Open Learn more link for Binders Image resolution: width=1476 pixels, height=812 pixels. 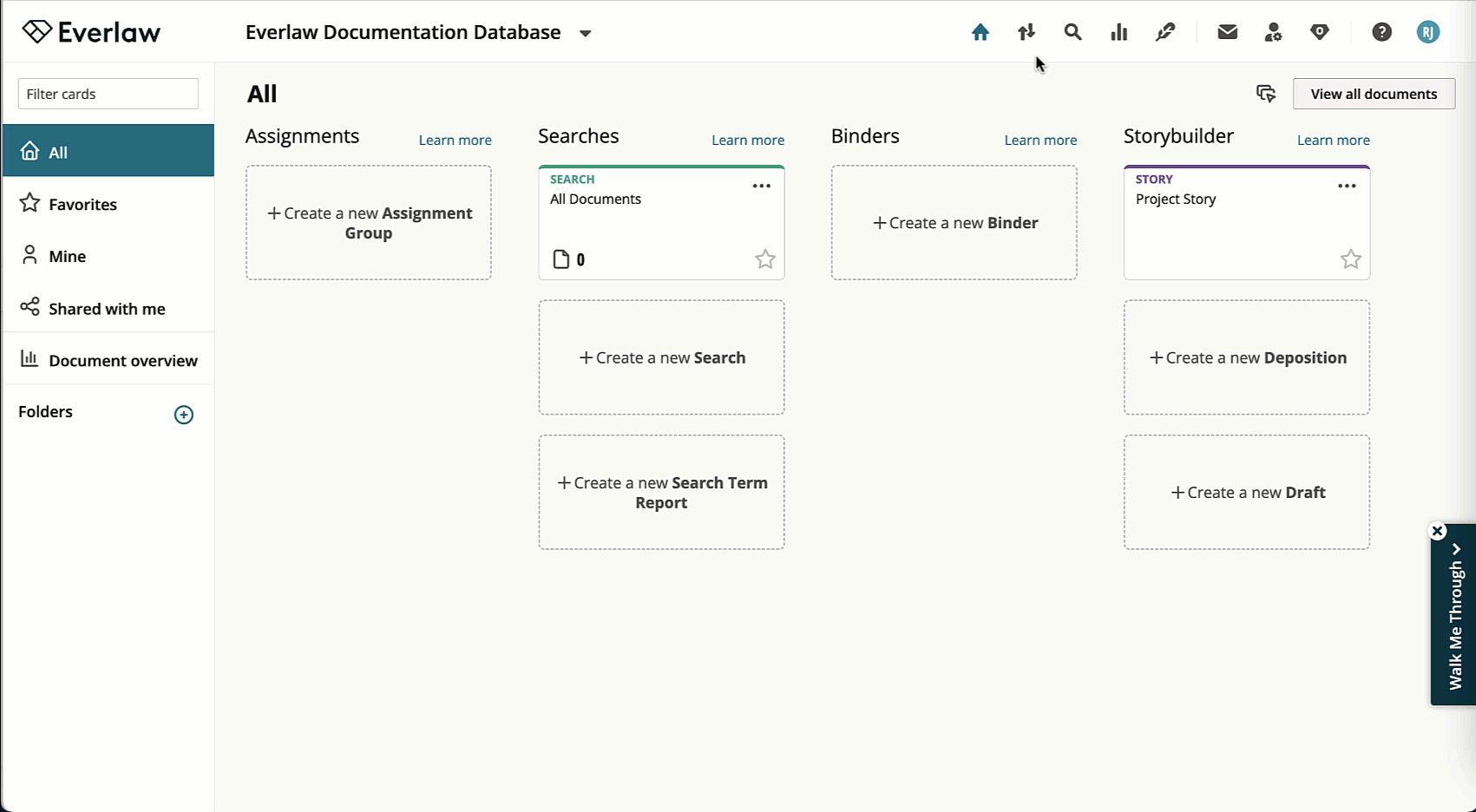[x=1040, y=140]
